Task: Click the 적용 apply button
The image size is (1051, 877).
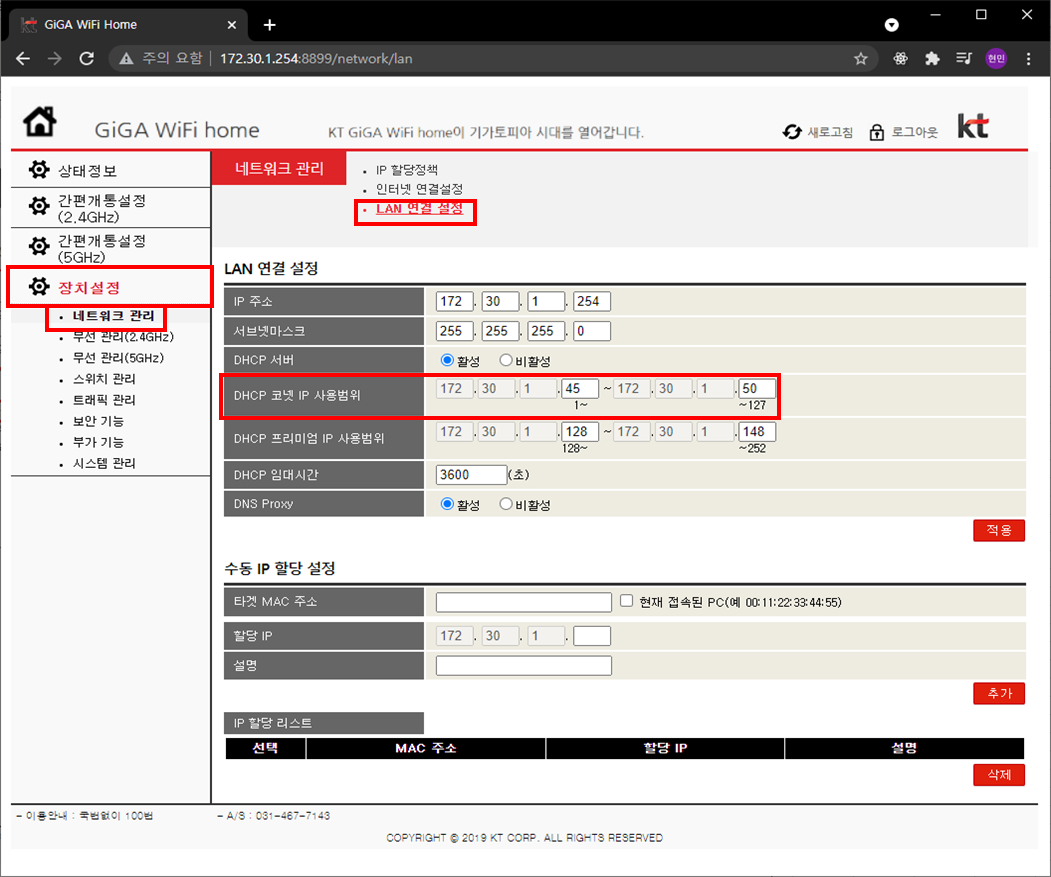Action: 999,530
